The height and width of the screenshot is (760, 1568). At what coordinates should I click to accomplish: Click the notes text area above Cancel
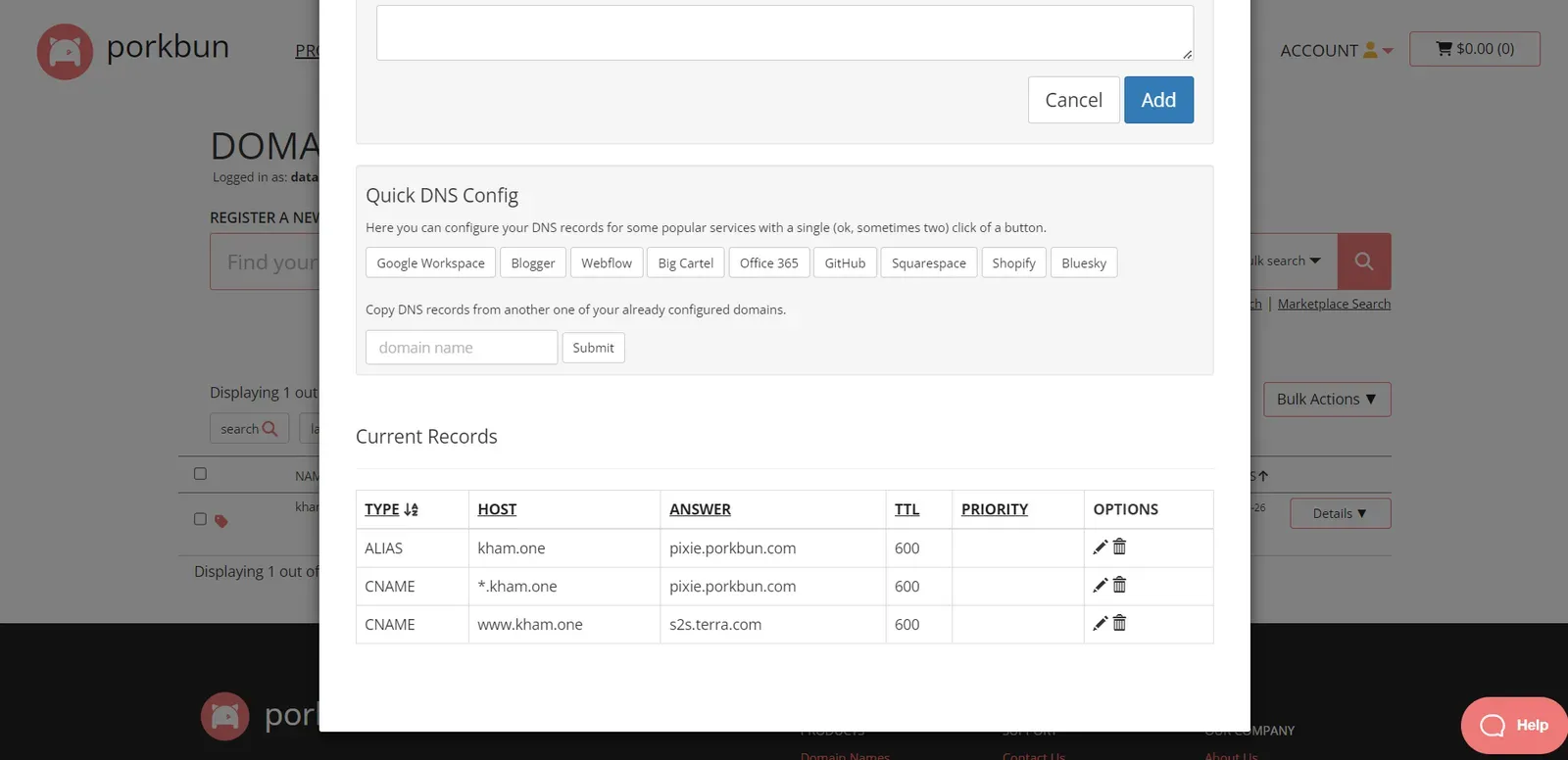(785, 32)
